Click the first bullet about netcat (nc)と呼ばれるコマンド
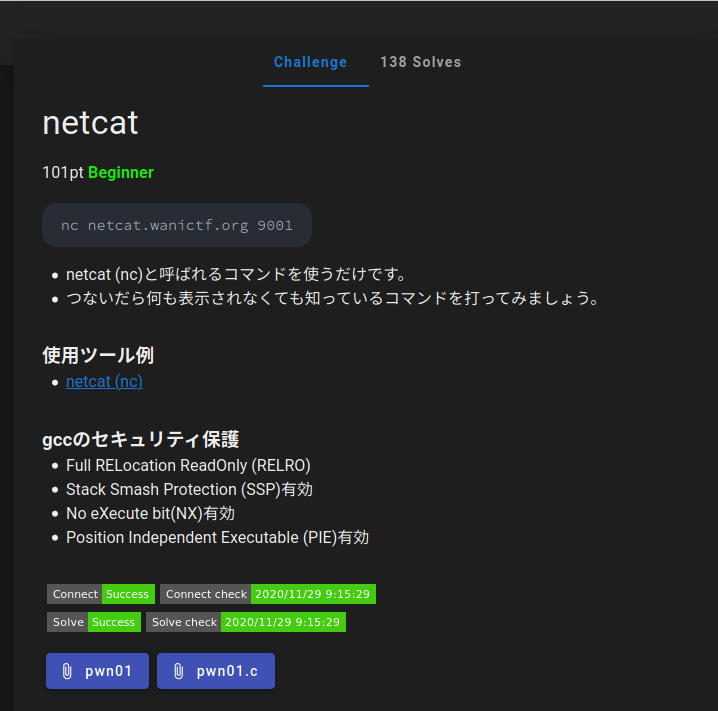Viewport: 718px width, 711px height. (236, 275)
